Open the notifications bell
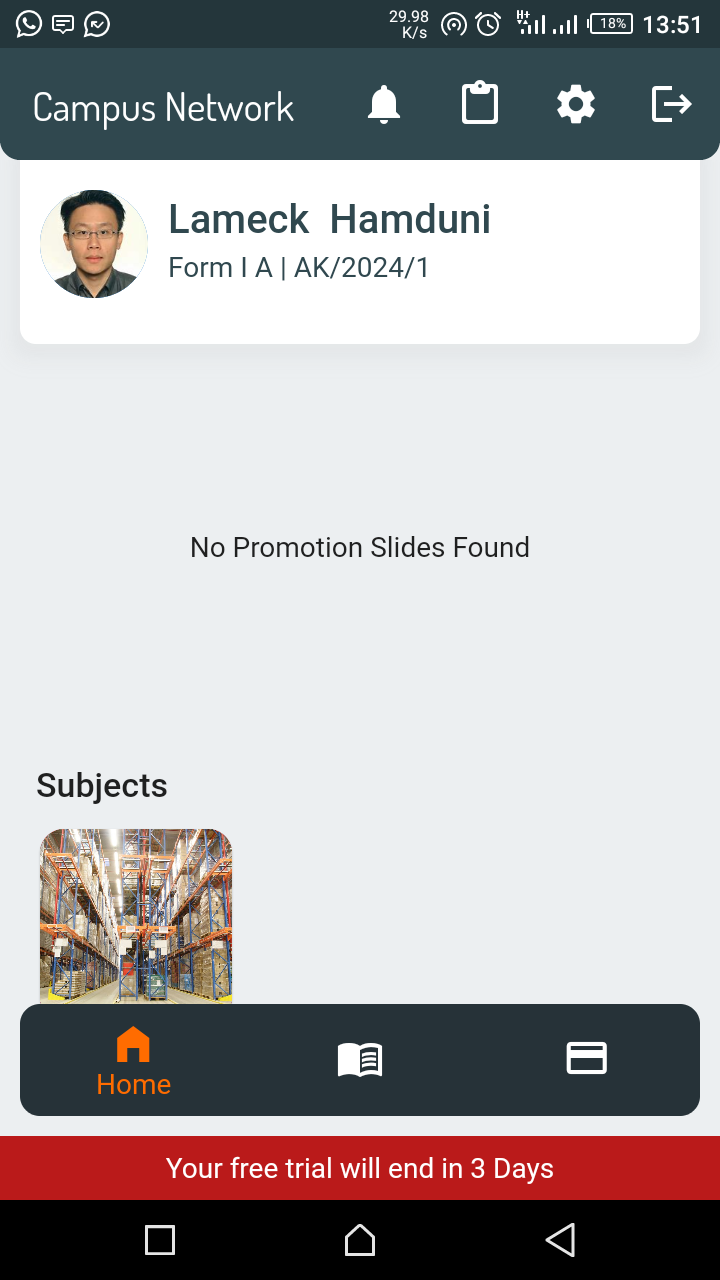The width and height of the screenshot is (720, 1280). click(x=384, y=104)
